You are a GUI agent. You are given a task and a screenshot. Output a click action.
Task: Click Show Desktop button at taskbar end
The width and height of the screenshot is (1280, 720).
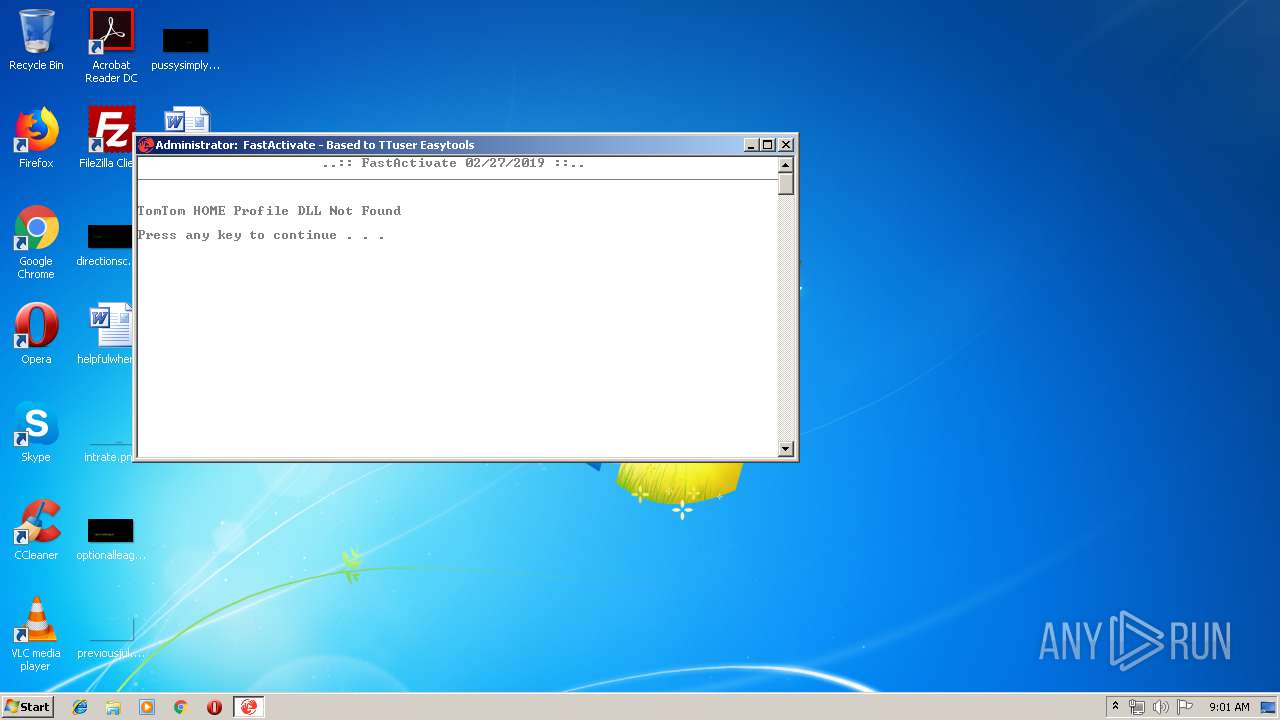[x=1269, y=707]
